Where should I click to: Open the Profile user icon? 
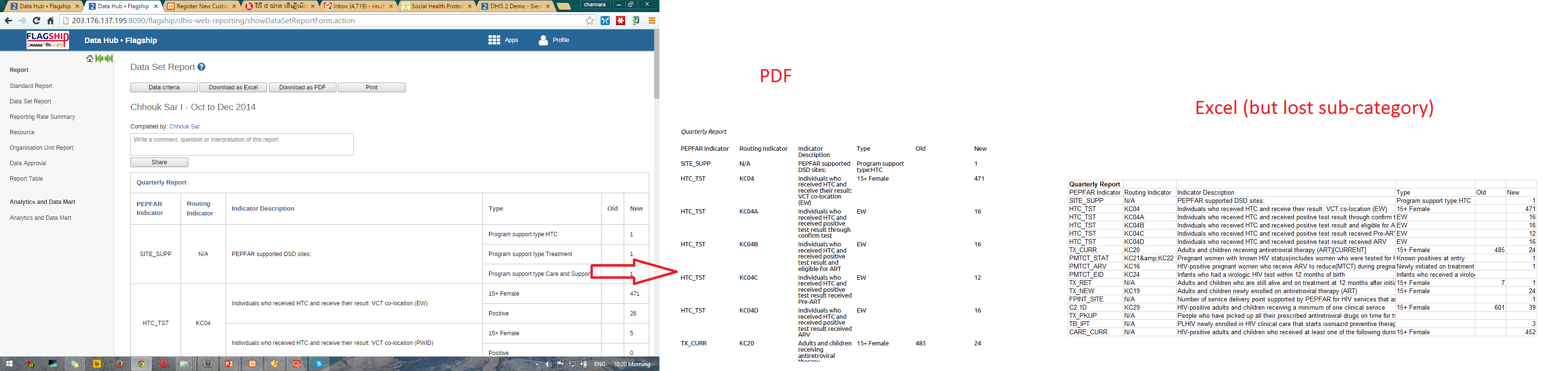coord(543,40)
